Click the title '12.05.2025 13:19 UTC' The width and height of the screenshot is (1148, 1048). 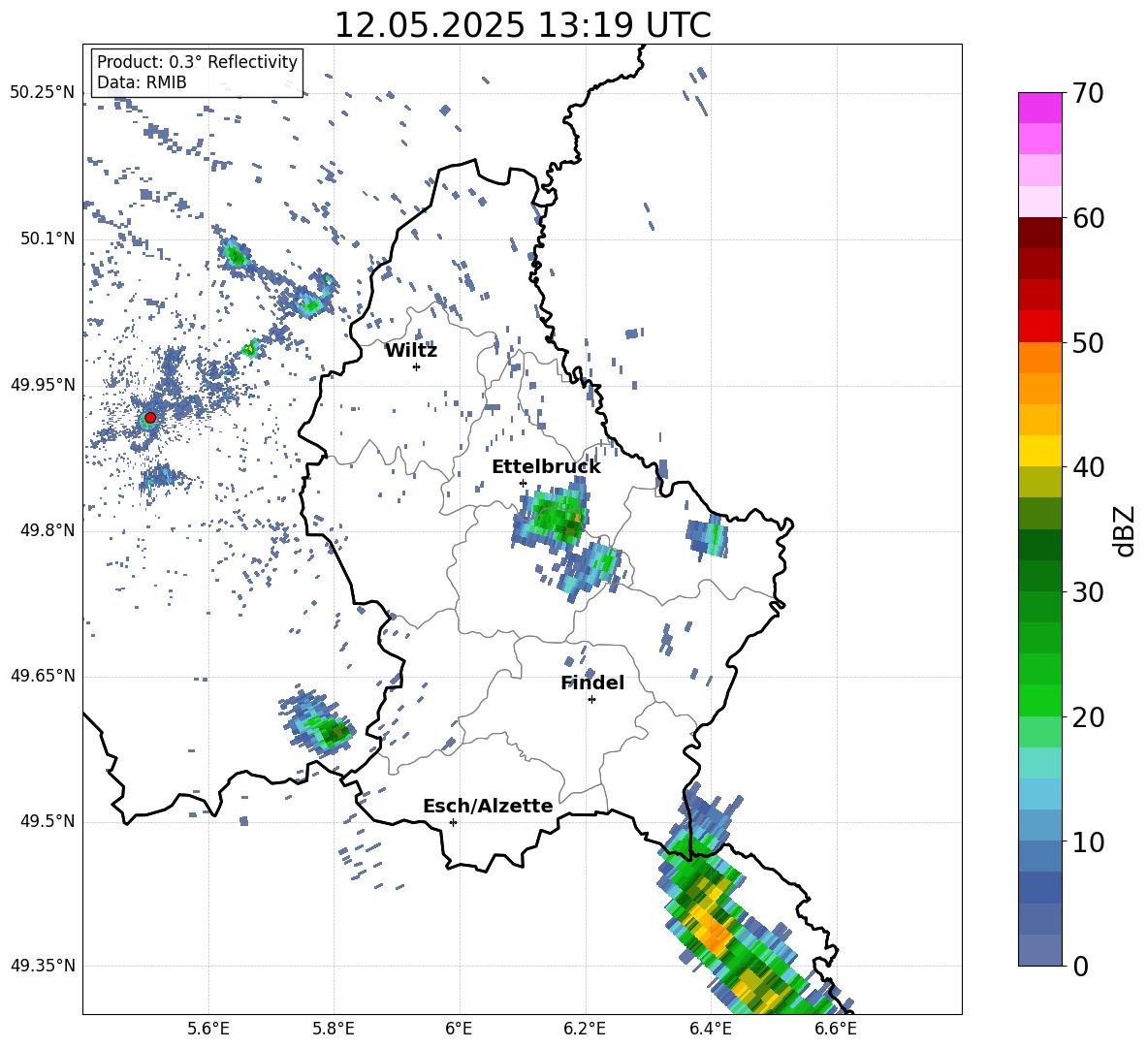(523, 25)
